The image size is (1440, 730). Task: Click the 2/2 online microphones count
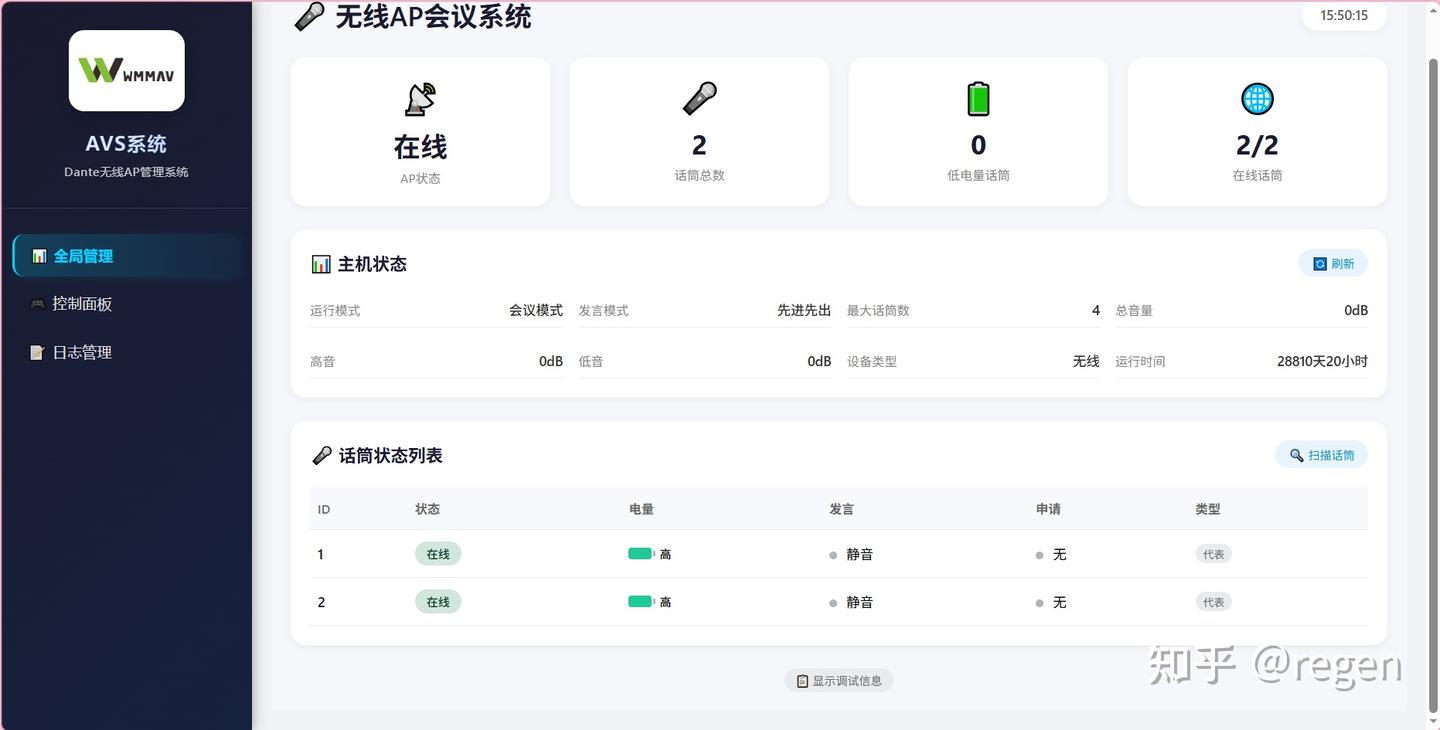(x=1257, y=146)
